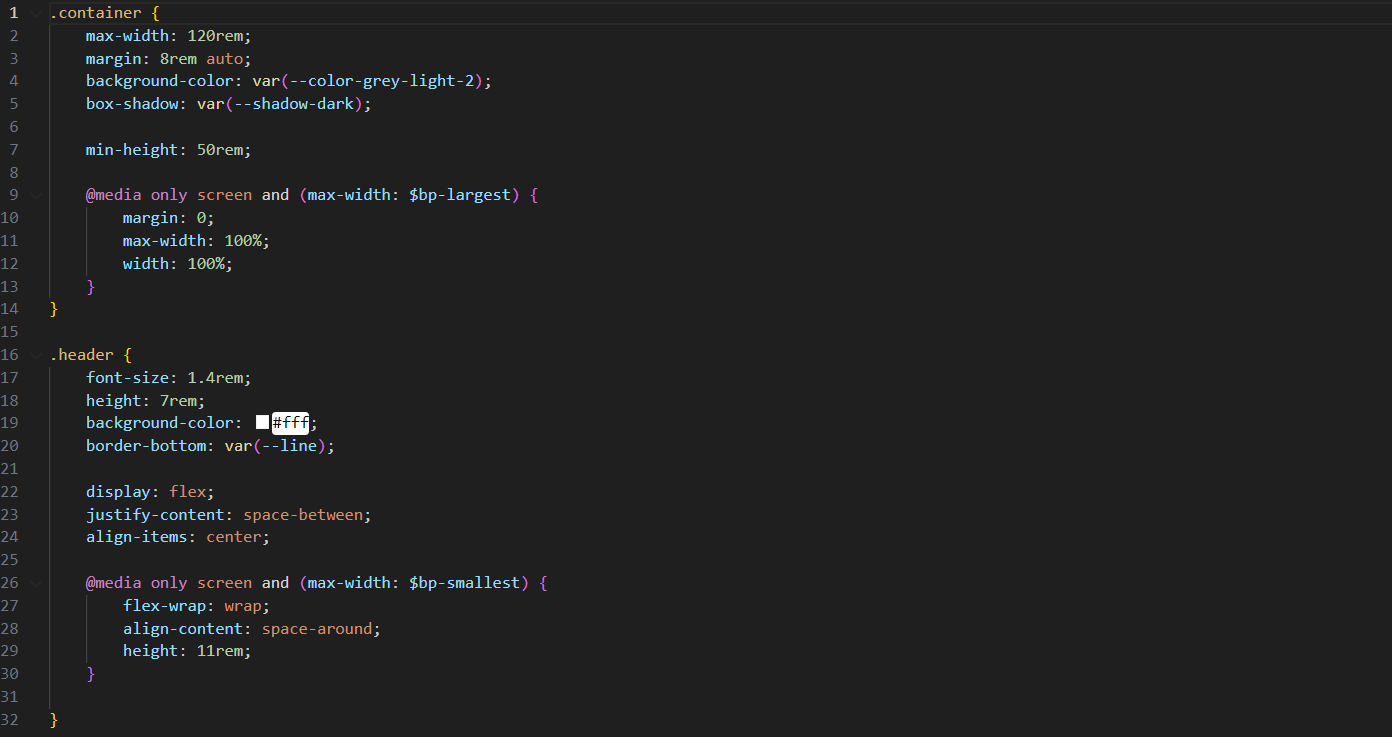This screenshot has height=737, width=1392.
Task: Click the 1.4rem value
Action: [x=215, y=378]
